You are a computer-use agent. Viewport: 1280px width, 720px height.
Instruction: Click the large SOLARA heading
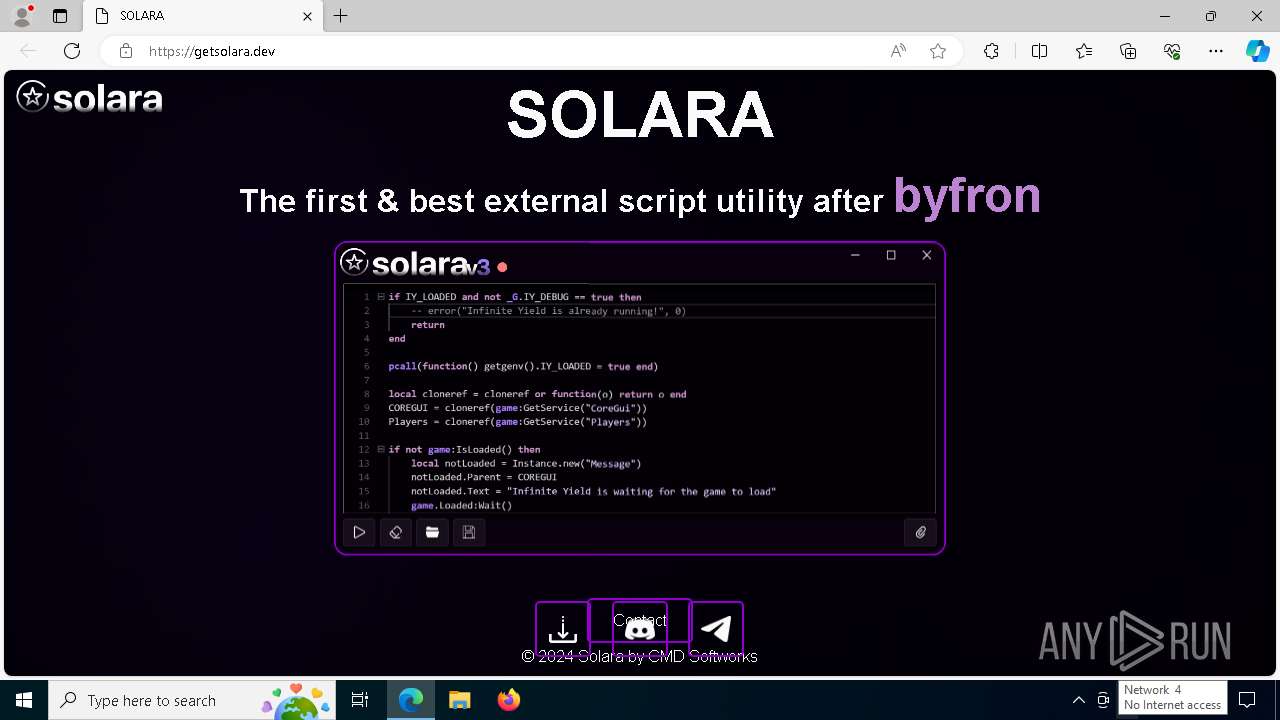click(x=640, y=115)
